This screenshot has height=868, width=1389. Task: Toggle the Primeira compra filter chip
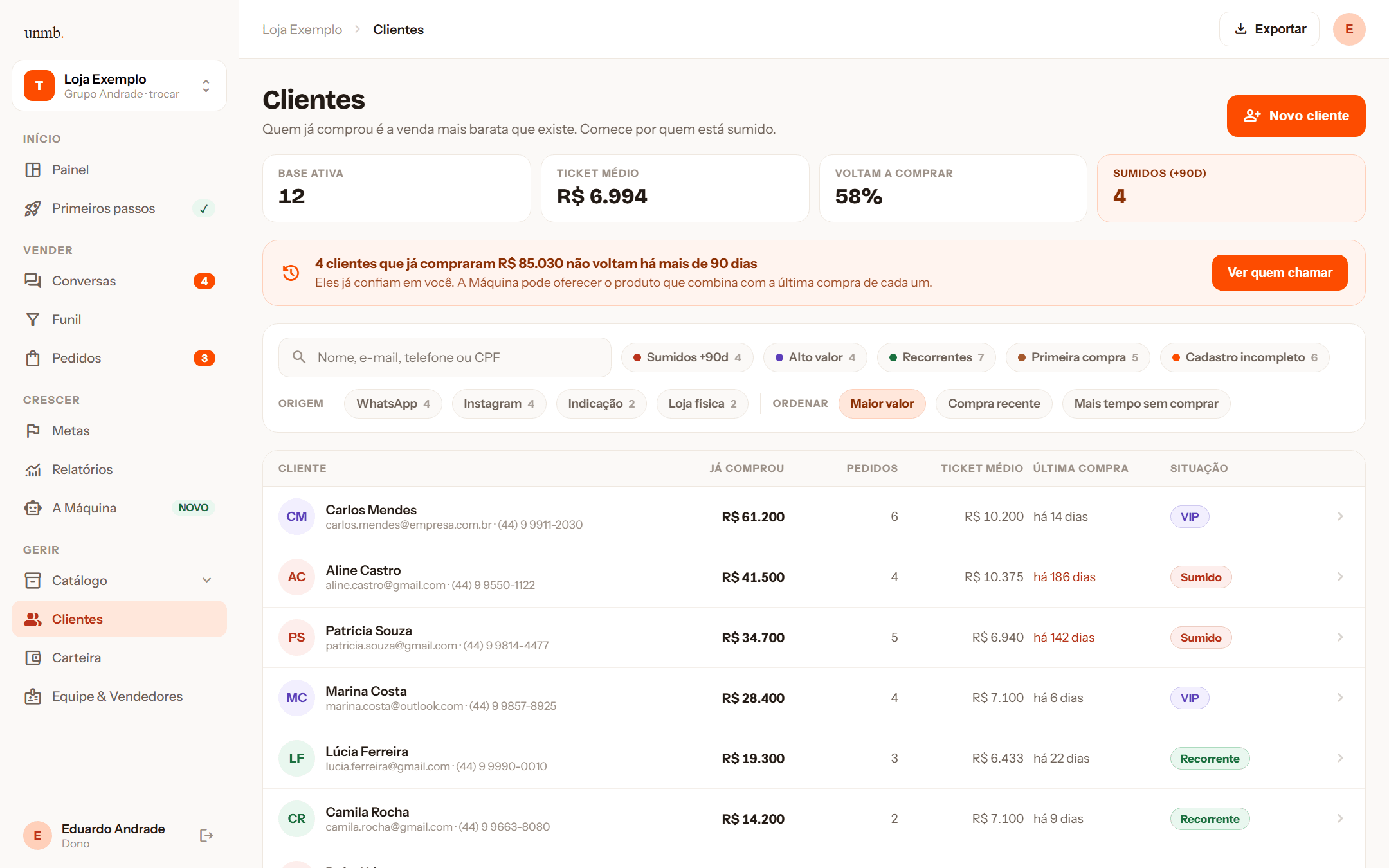[1078, 357]
